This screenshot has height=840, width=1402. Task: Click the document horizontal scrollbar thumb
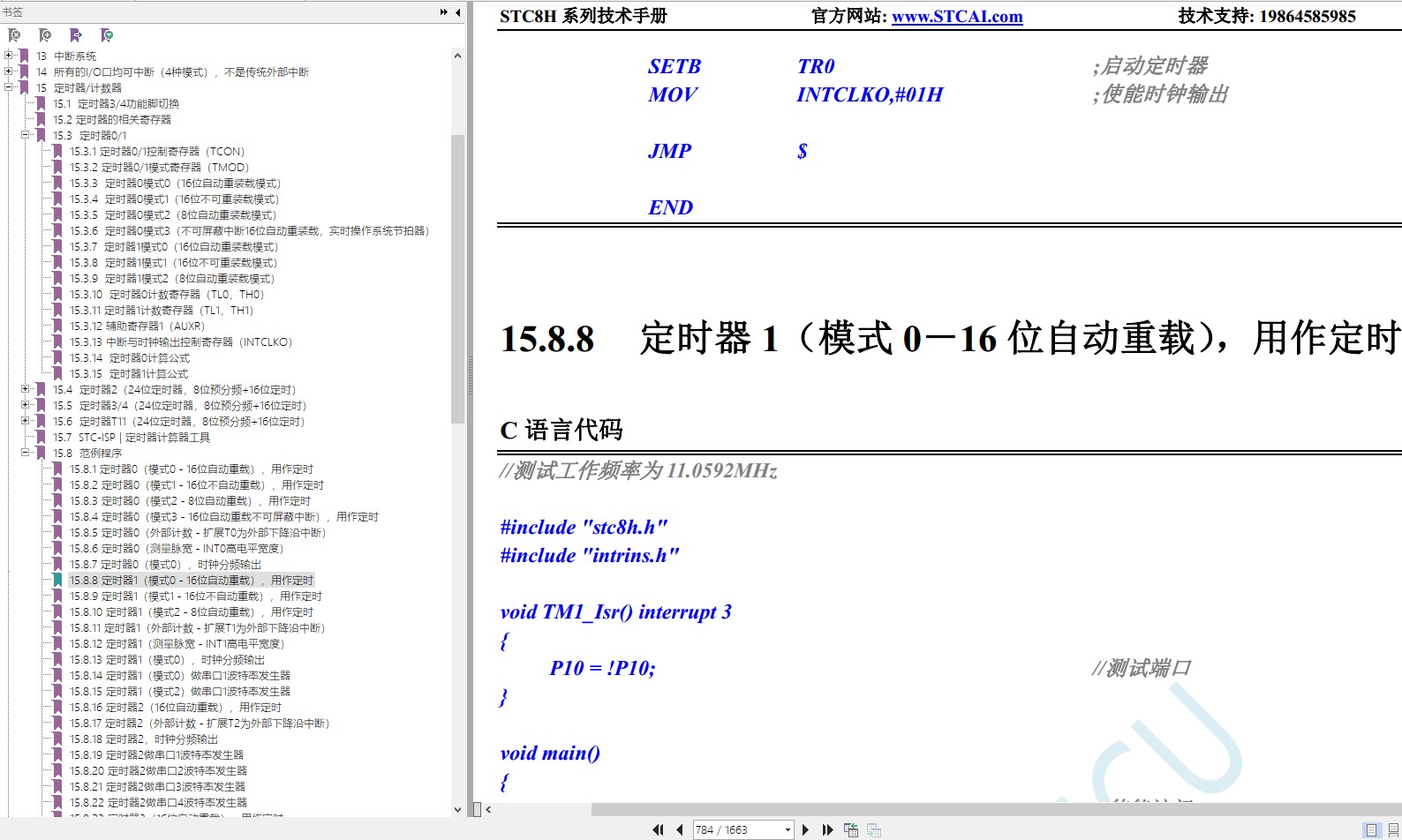[996, 809]
